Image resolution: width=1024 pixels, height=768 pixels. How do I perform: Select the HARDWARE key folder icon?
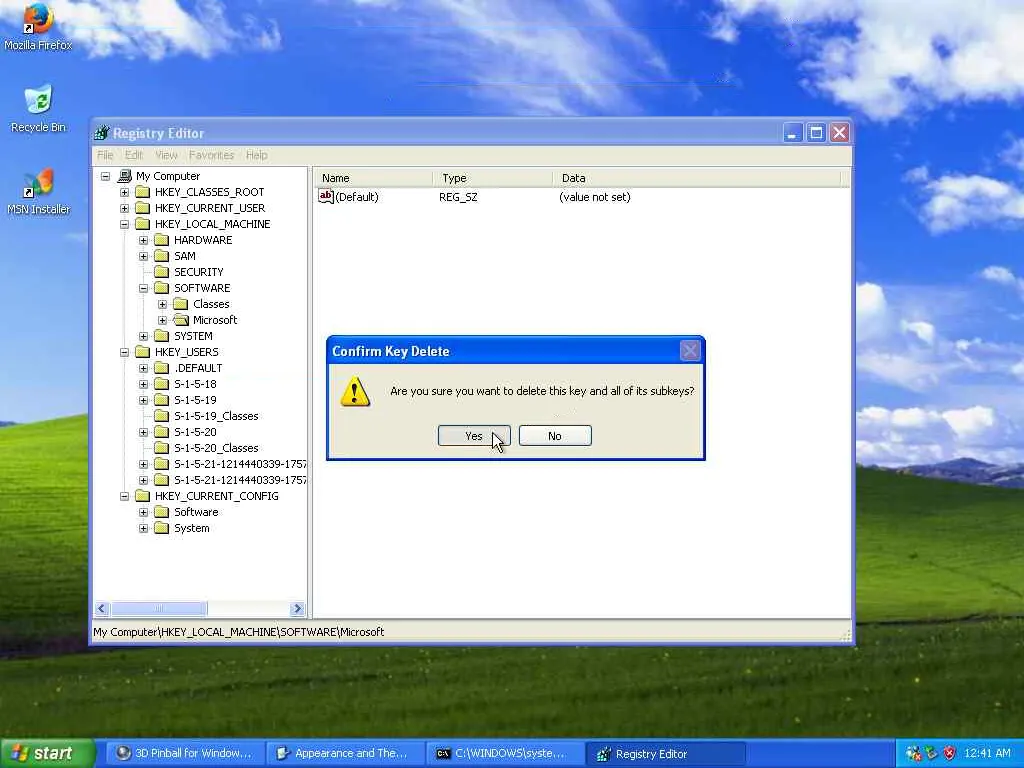point(161,240)
